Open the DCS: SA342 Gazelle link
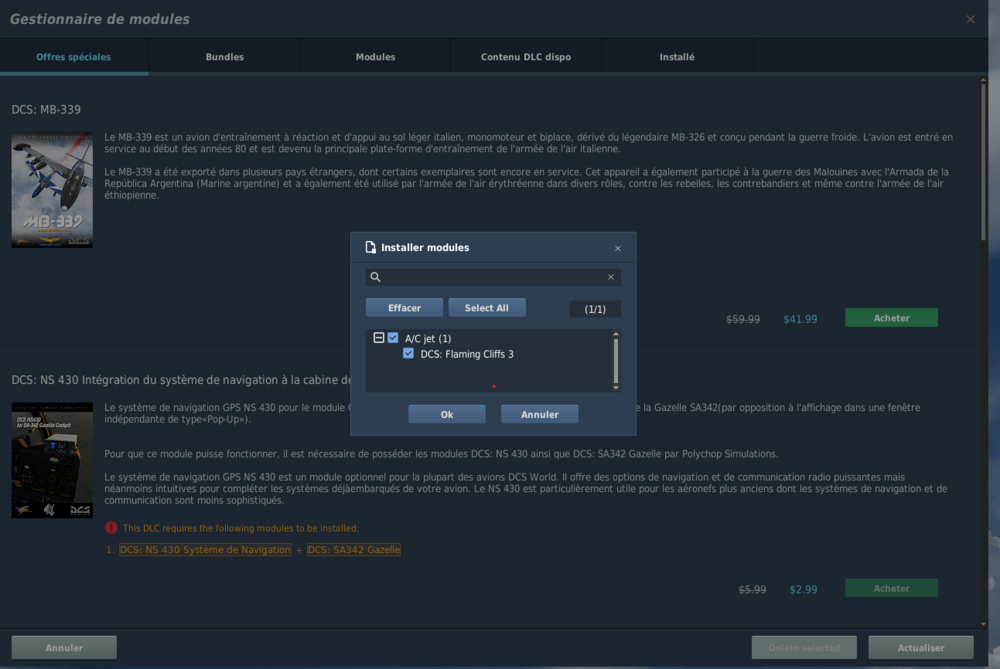Viewport: 1000px width, 669px height. (354, 549)
